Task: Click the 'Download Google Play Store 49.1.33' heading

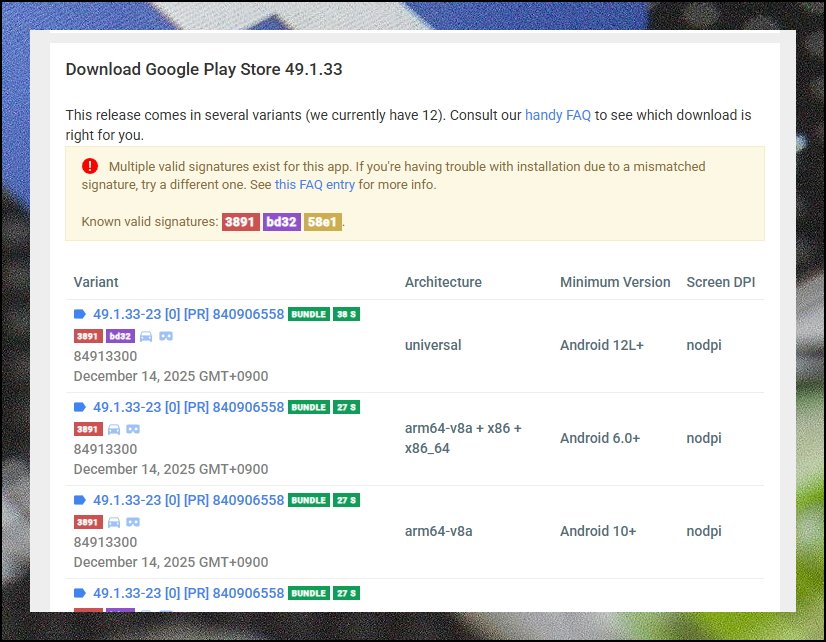Action: tap(204, 69)
